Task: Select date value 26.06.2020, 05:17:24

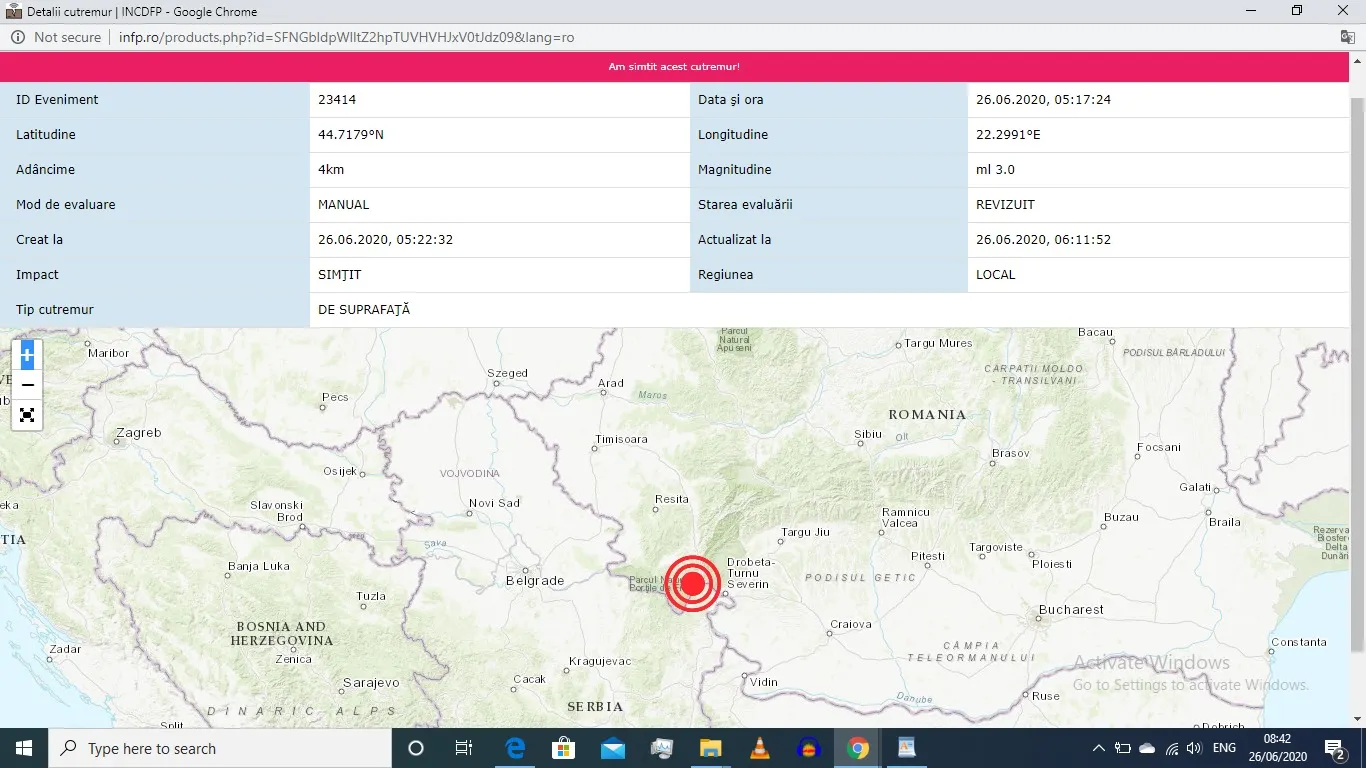Action: tap(1043, 100)
